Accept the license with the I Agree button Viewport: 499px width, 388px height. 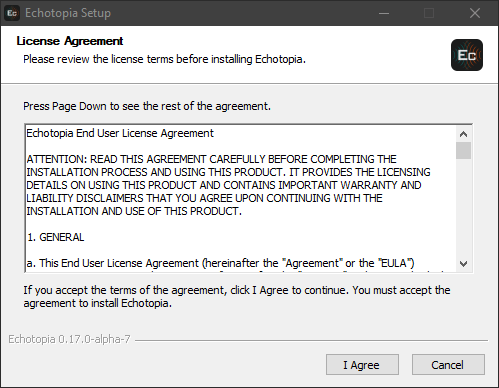pyautogui.click(x=362, y=365)
